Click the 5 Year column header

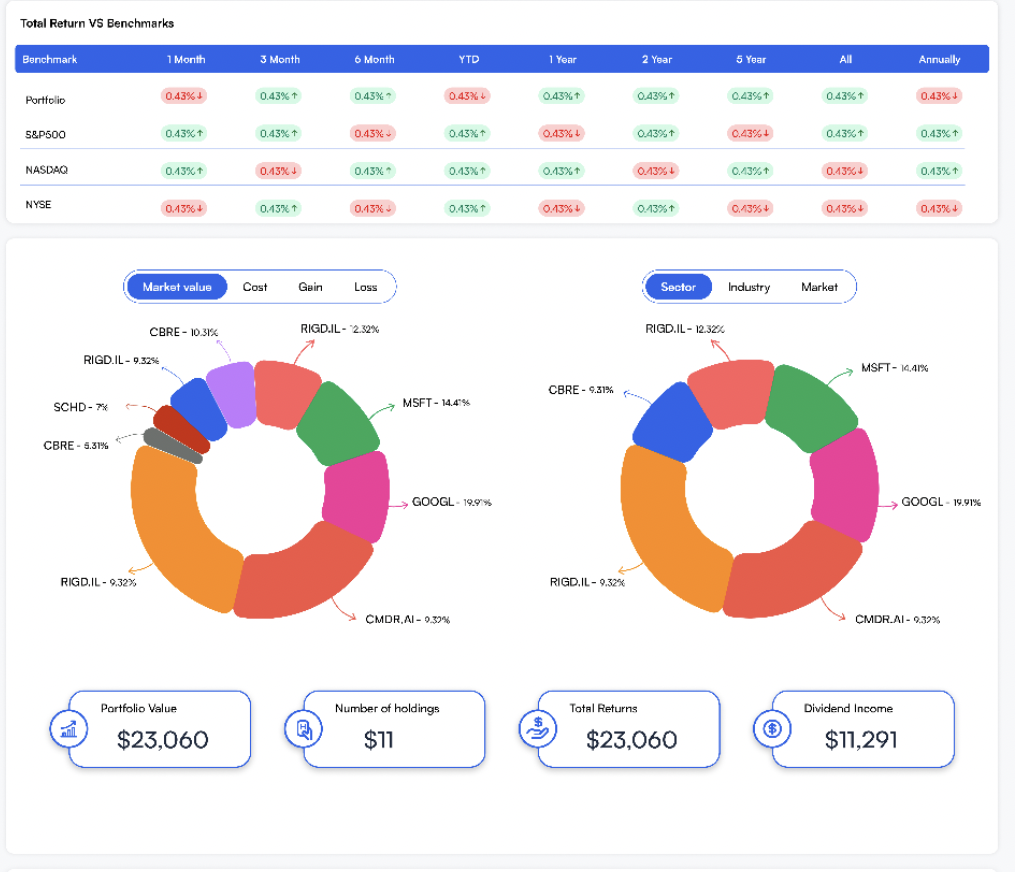pyautogui.click(x=751, y=60)
